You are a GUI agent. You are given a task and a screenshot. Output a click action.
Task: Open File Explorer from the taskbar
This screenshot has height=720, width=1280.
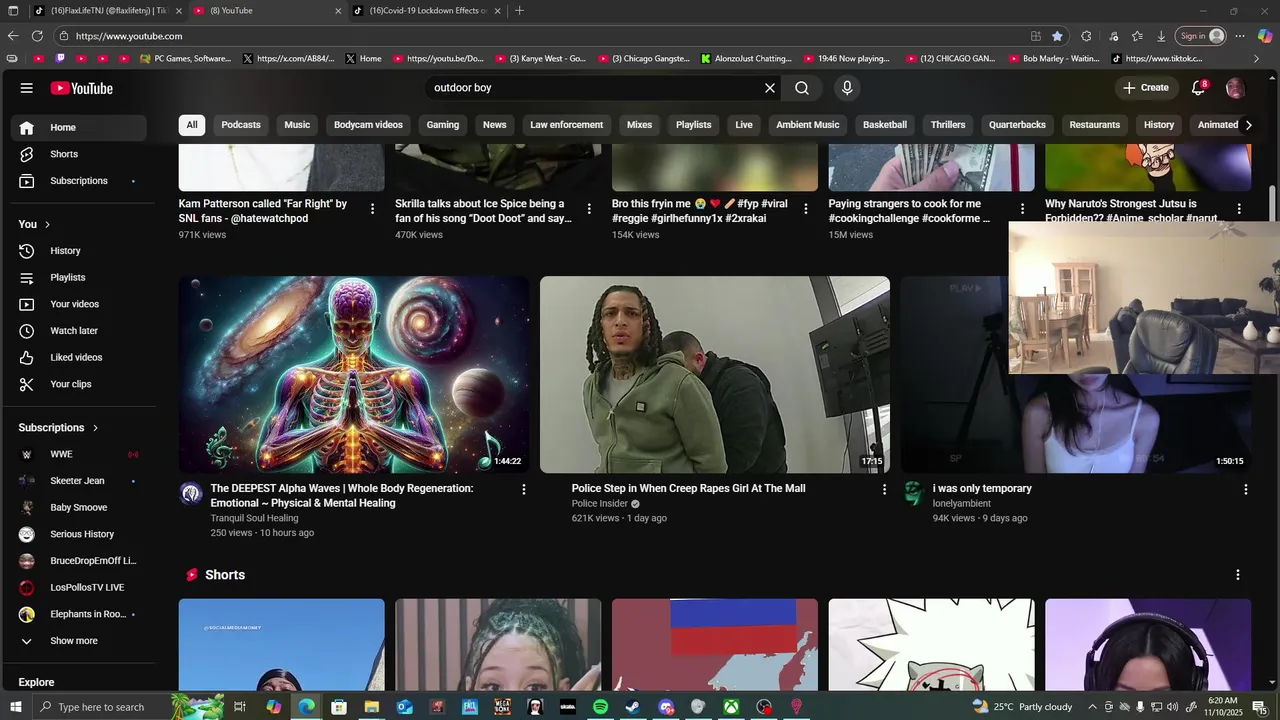[x=372, y=707]
